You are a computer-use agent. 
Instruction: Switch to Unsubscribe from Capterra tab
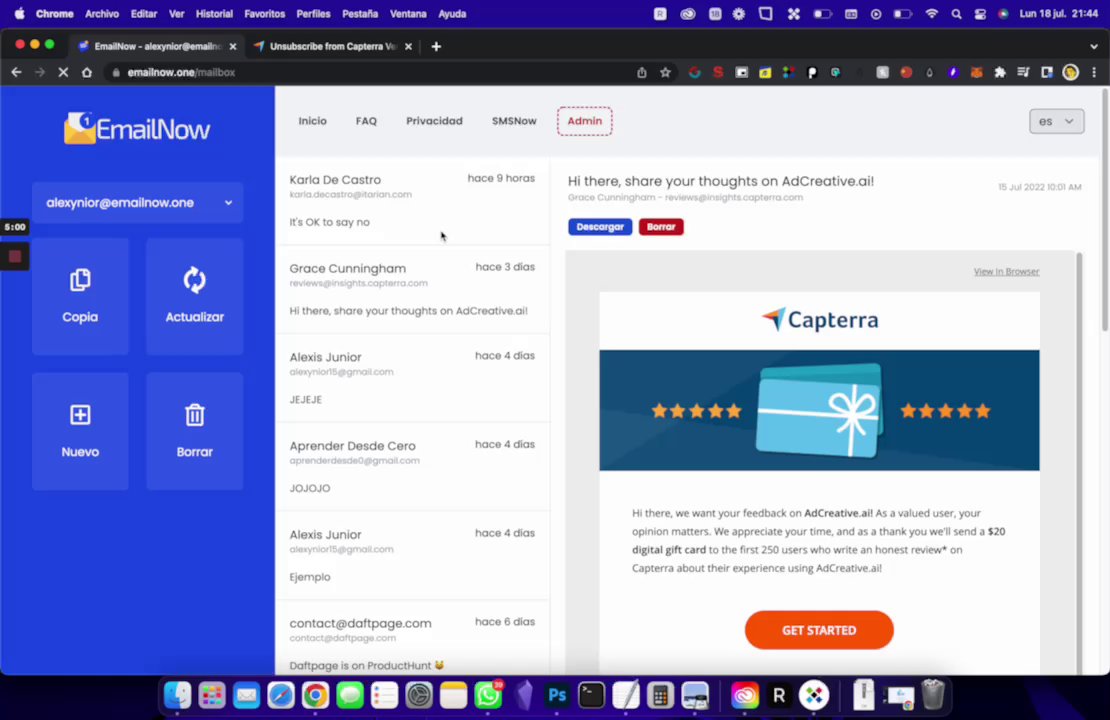(x=333, y=46)
